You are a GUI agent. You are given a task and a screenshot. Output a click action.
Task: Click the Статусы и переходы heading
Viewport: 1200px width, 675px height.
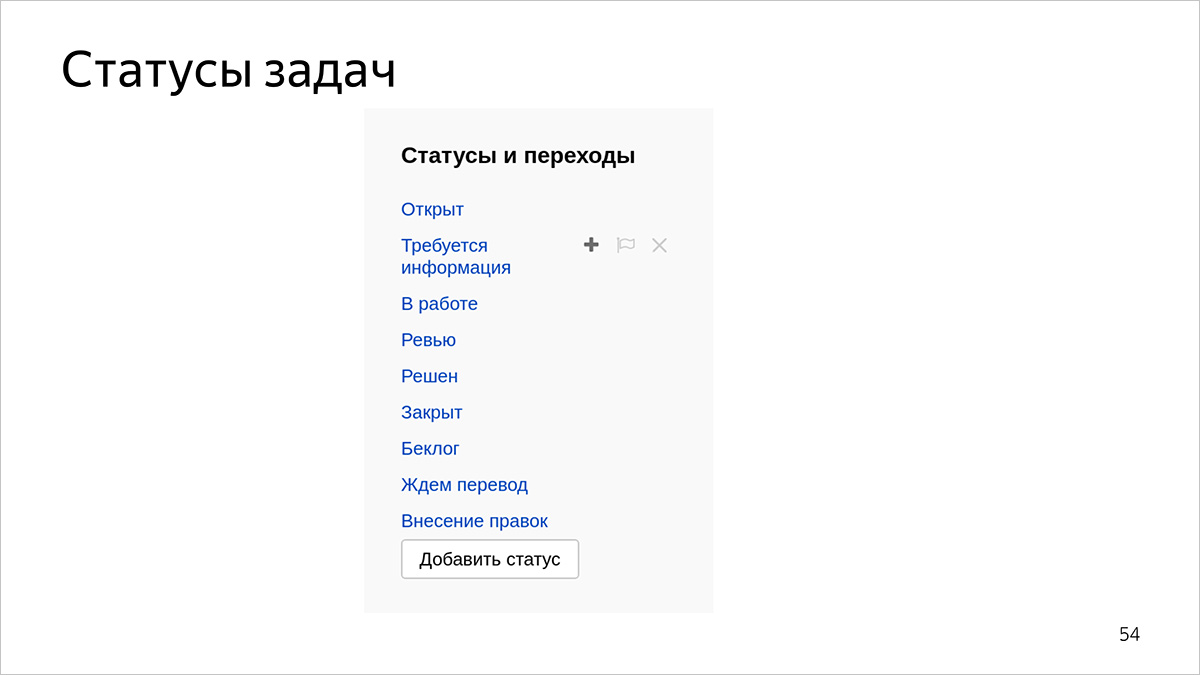[517, 155]
